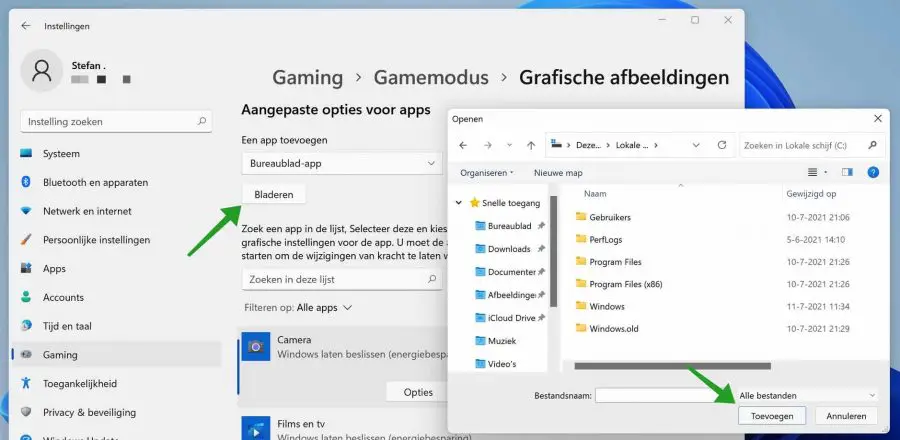Click back arrow in Openen dialog

click(463, 146)
